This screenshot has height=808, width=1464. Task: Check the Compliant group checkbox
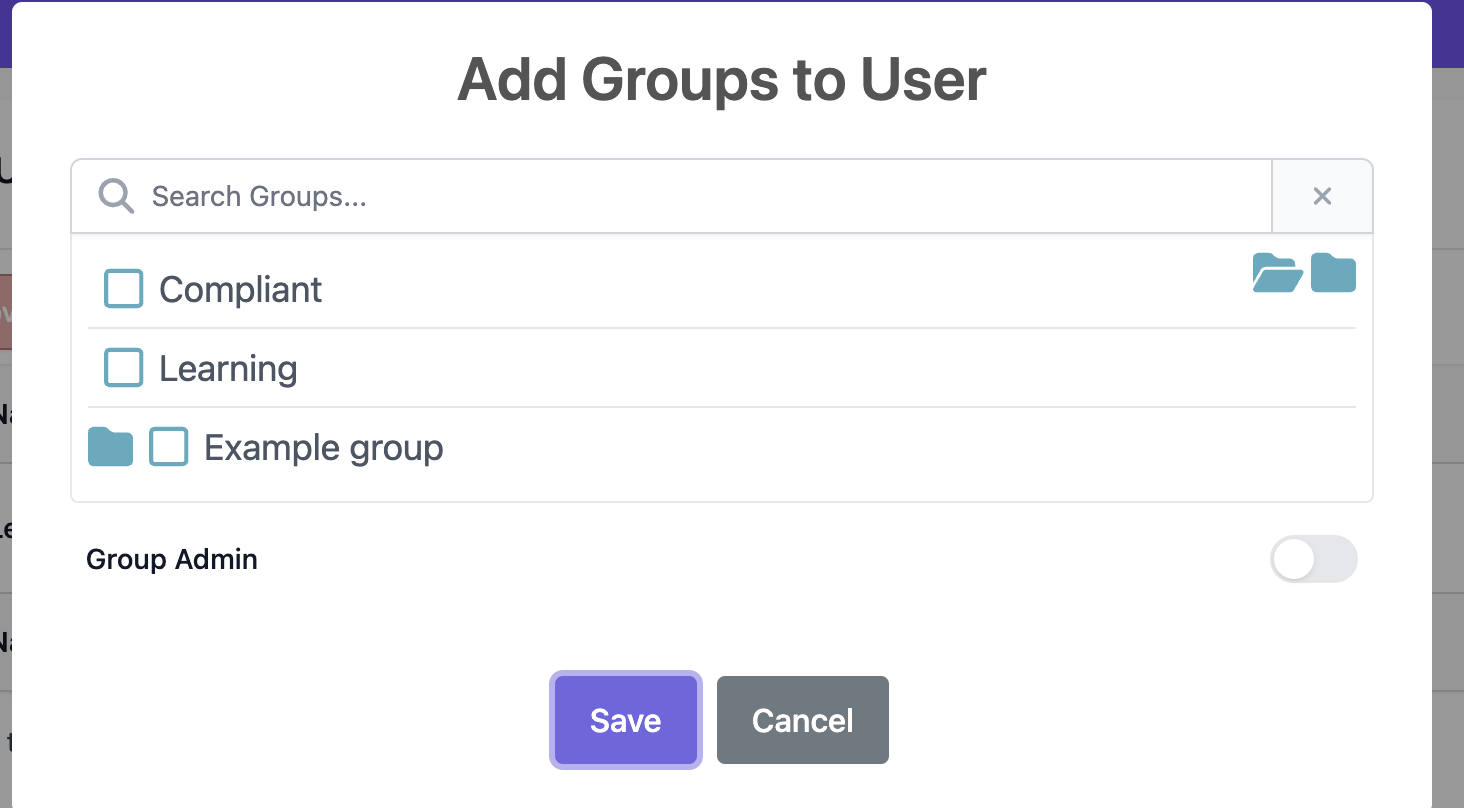click(x=122, y=288)
